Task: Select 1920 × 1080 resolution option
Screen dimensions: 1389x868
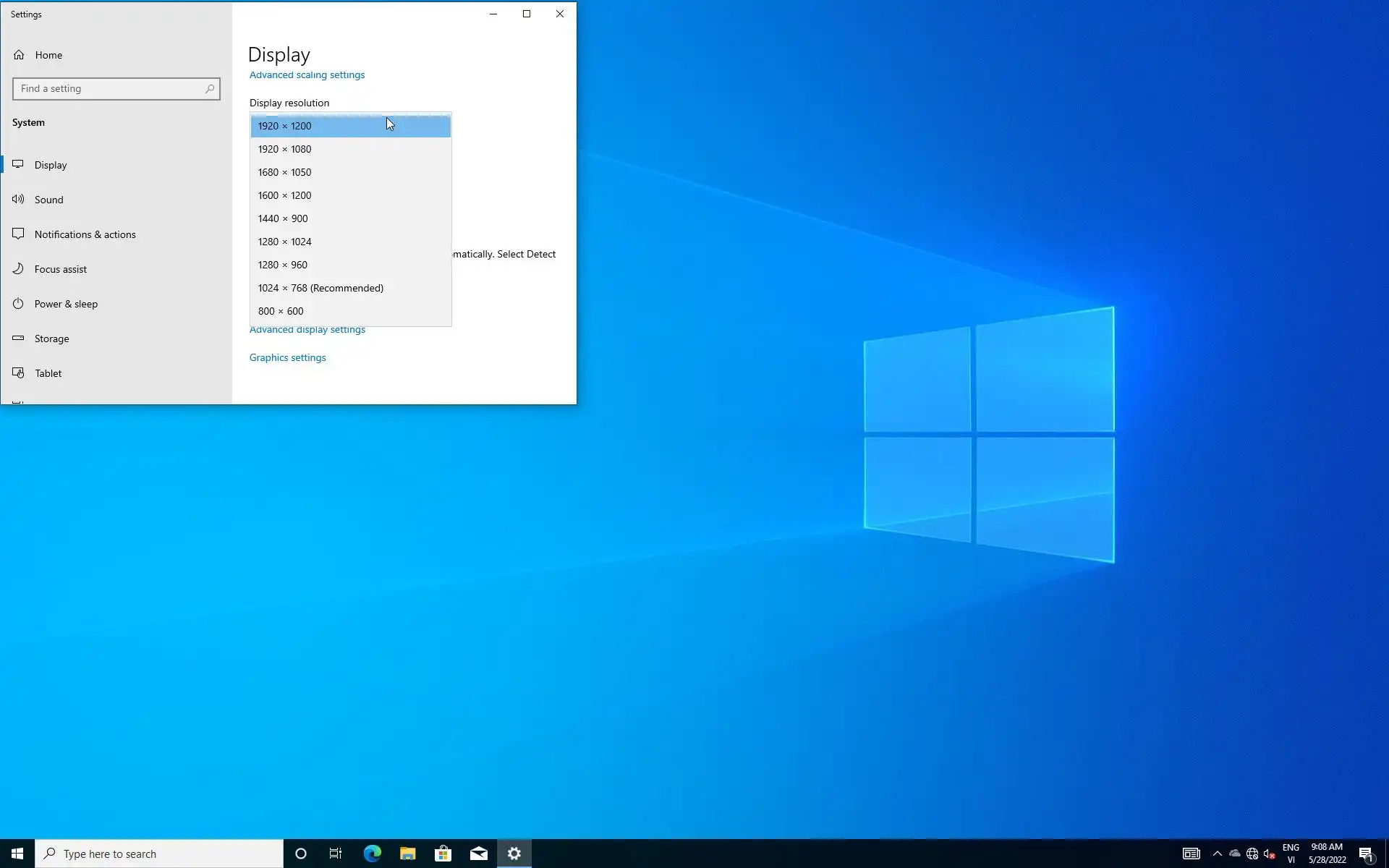Action: point(284,149)
